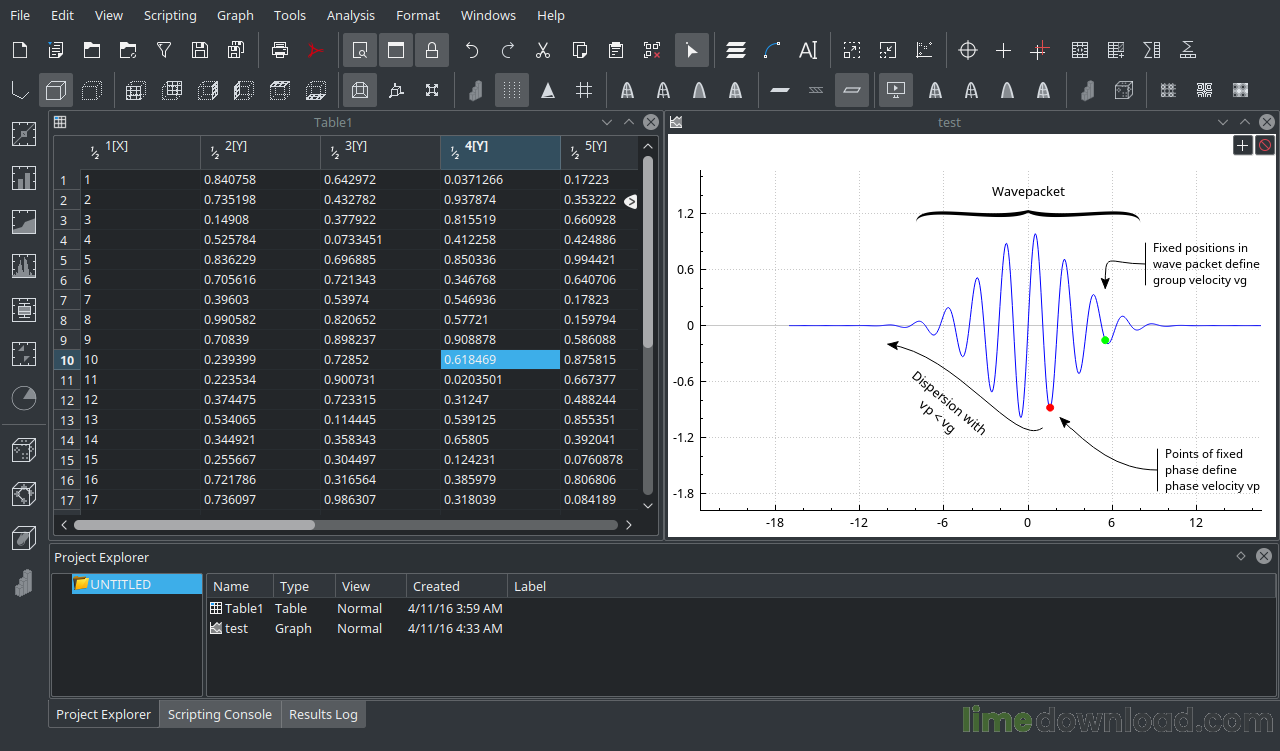Print the active window

click(280, 50)
